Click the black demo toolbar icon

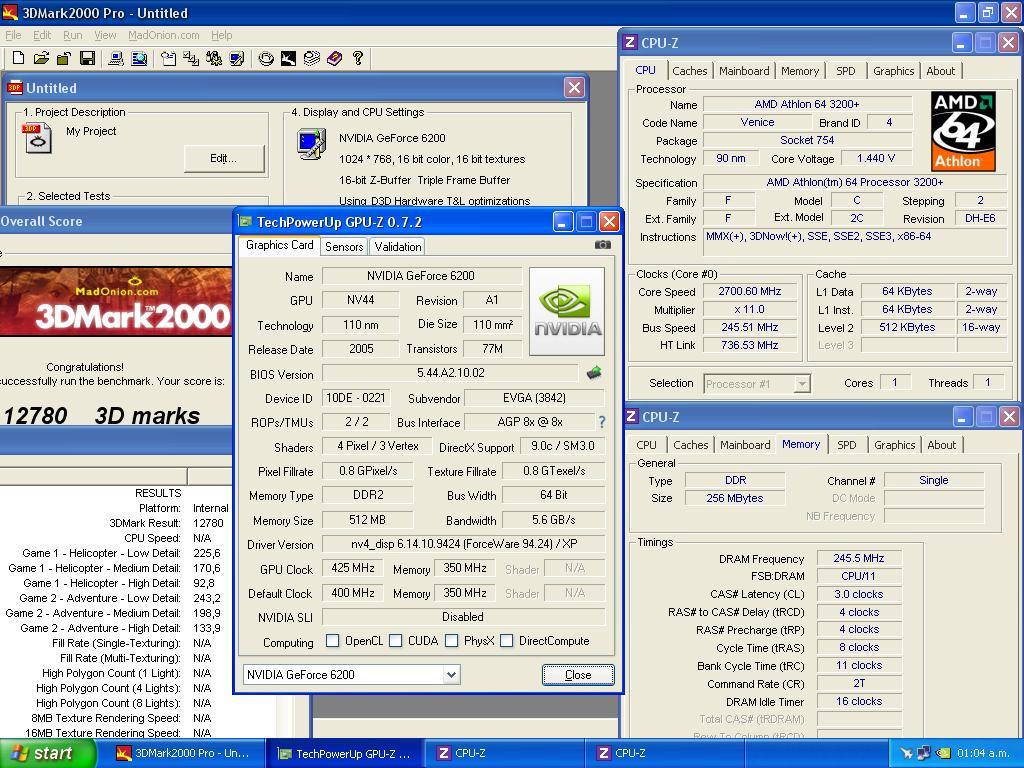(x=288, y=59)
